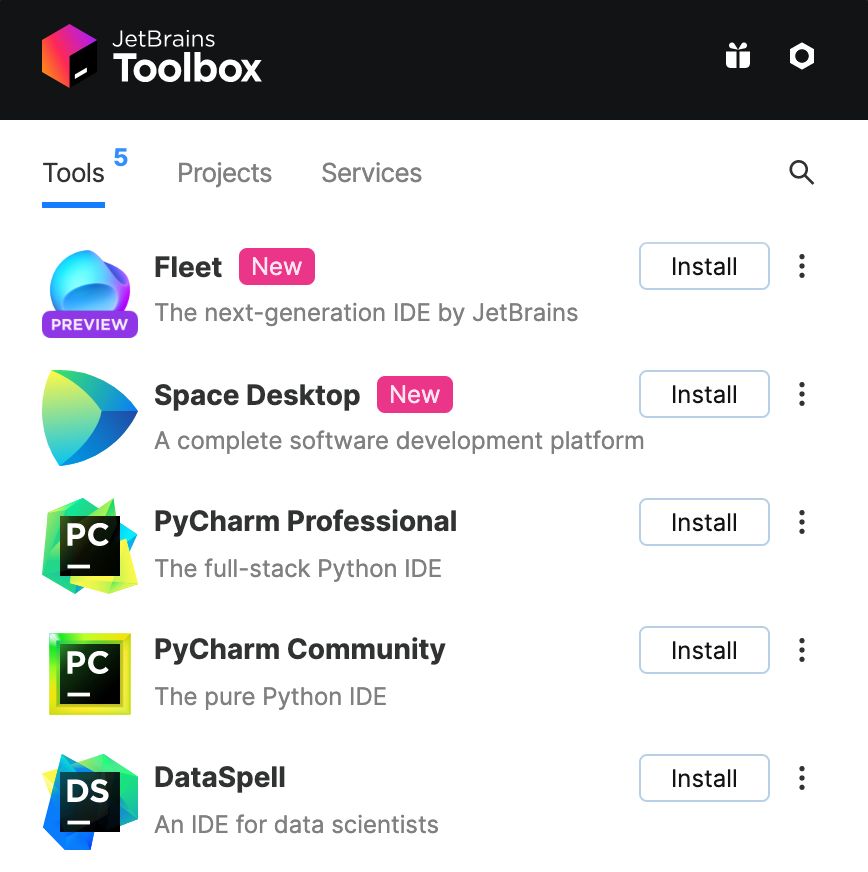Click the gift icon in the header

coord(737,56)
